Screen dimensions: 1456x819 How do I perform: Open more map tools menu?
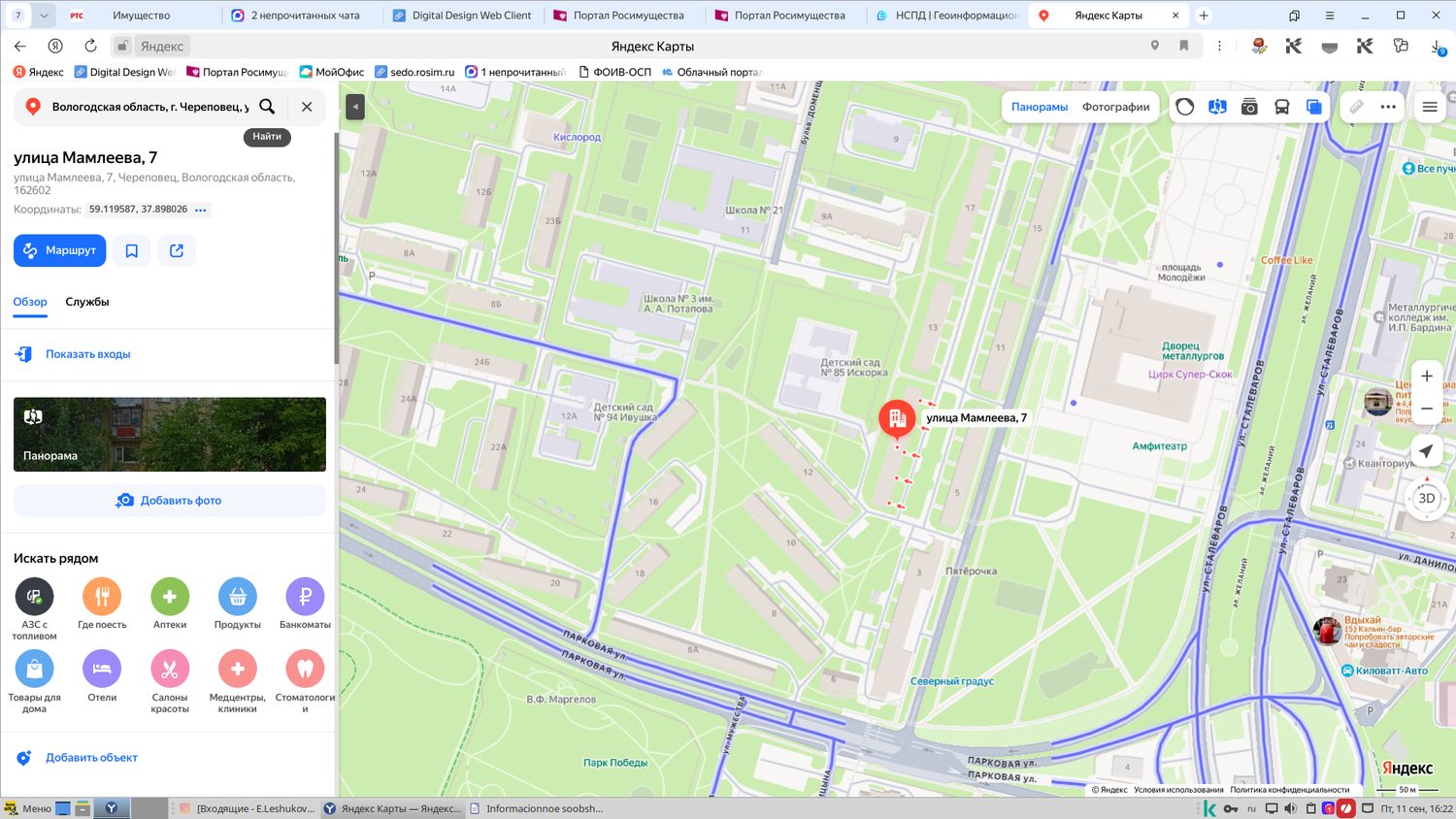(x=1388, y=107)
